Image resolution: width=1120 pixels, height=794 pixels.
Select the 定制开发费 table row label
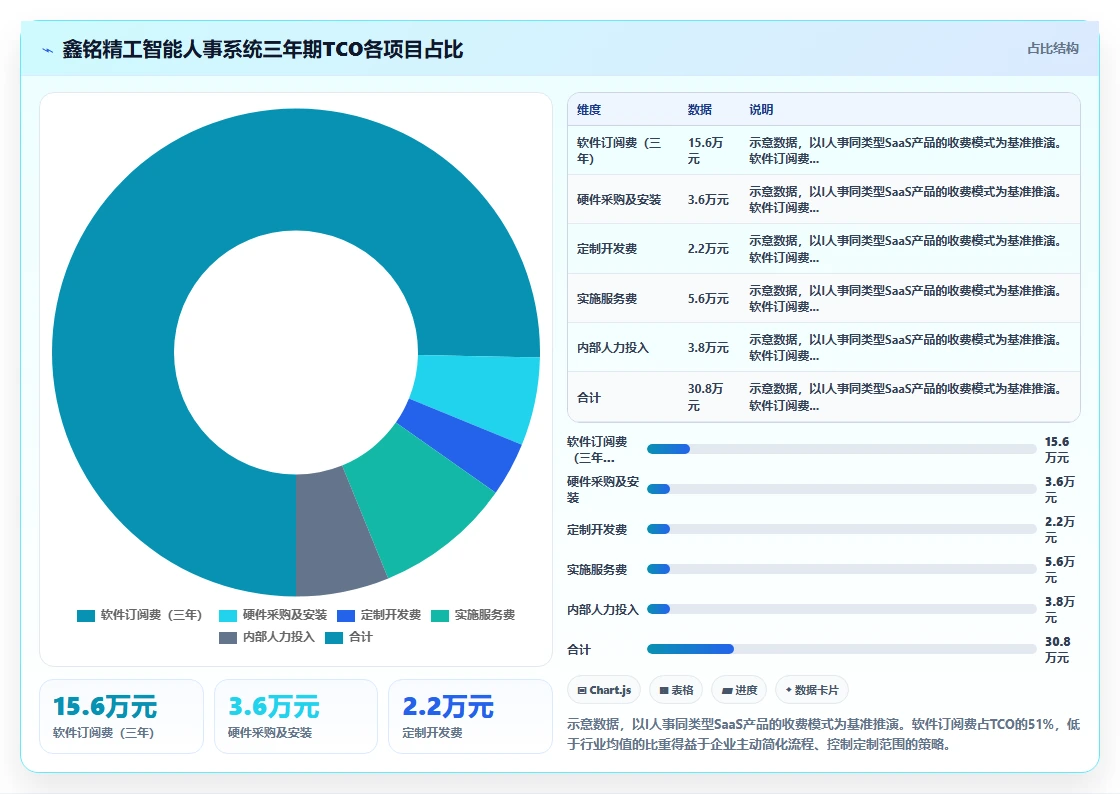(607, 249)
